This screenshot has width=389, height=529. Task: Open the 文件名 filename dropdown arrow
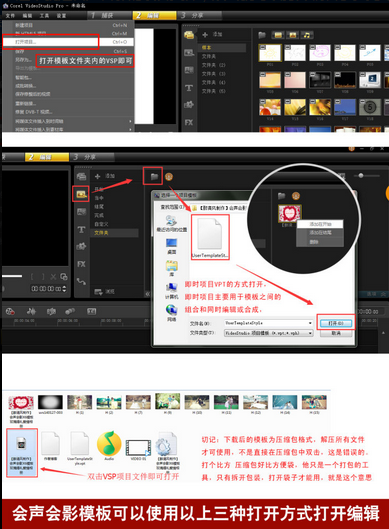(x=310, y=323)
